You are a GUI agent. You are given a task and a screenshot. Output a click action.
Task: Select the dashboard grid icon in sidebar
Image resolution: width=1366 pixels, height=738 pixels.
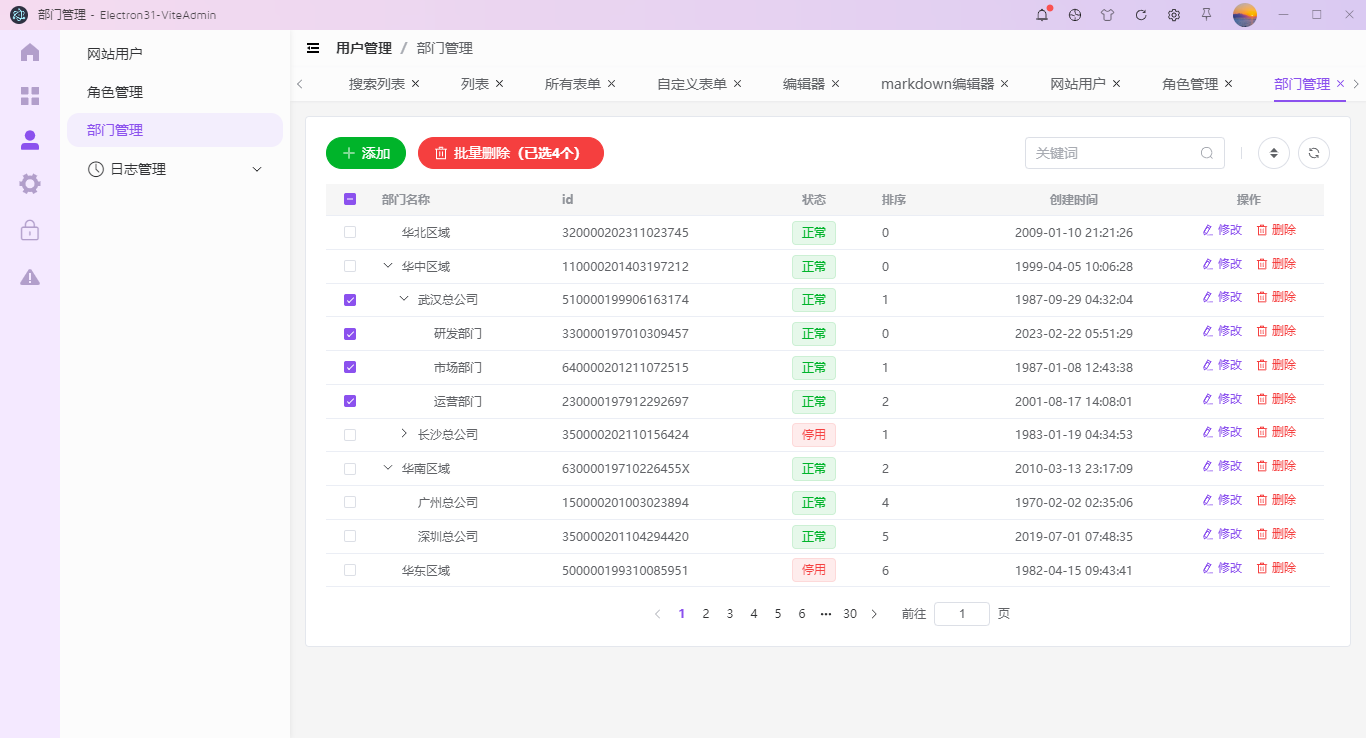click(x=29, y=96)
